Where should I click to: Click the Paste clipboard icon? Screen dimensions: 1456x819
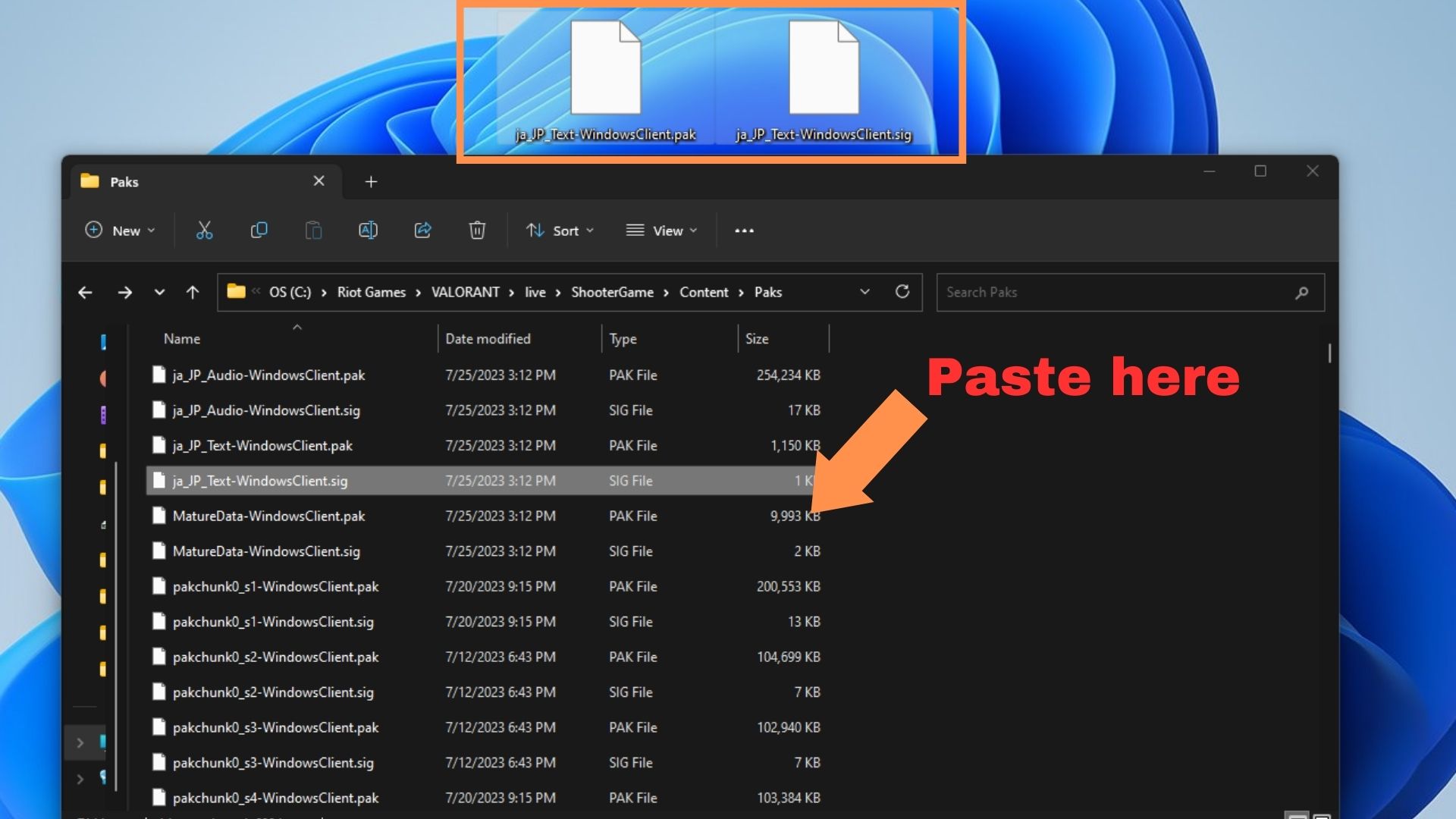coord(313,231)
